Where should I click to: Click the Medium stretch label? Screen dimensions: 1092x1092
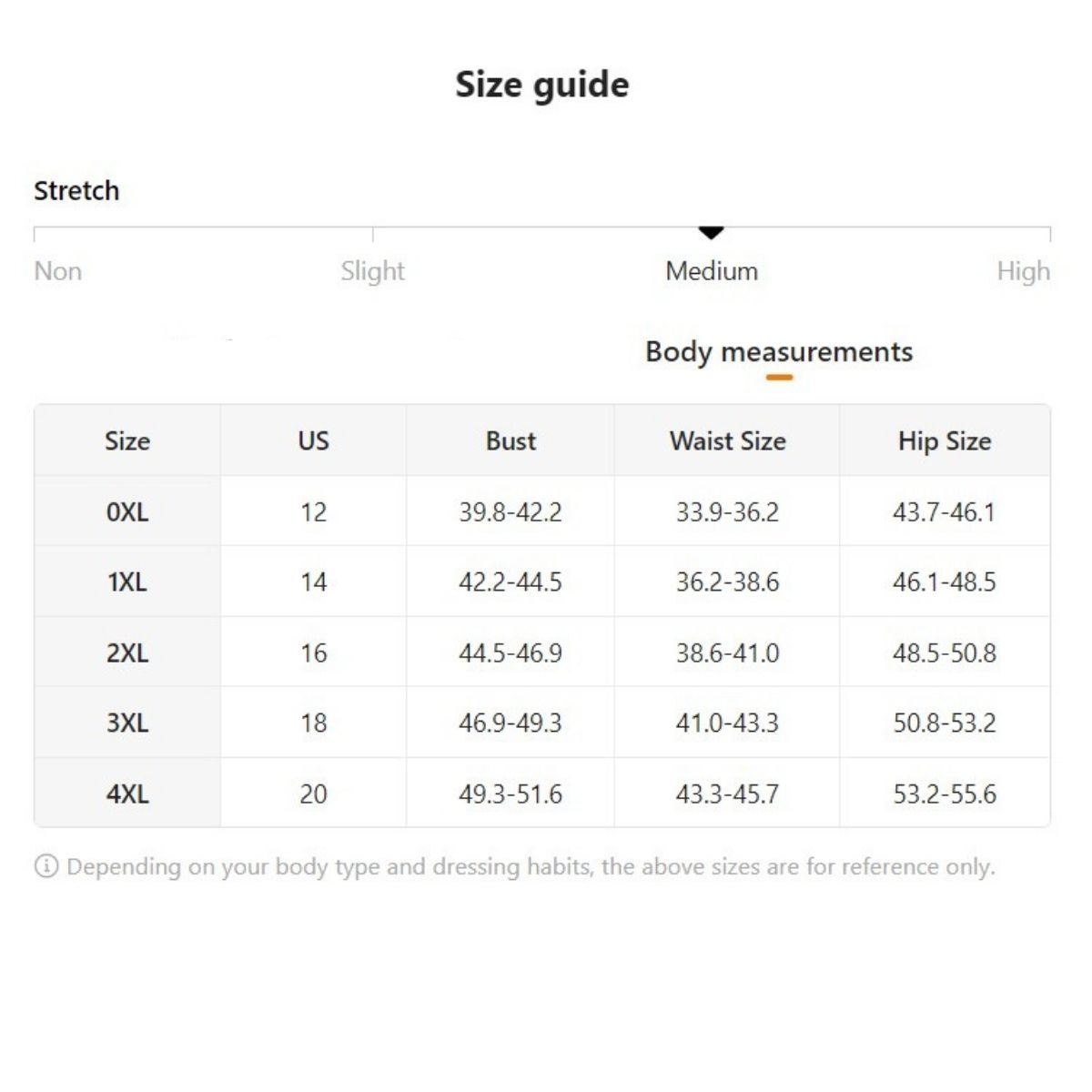(712, 271)
